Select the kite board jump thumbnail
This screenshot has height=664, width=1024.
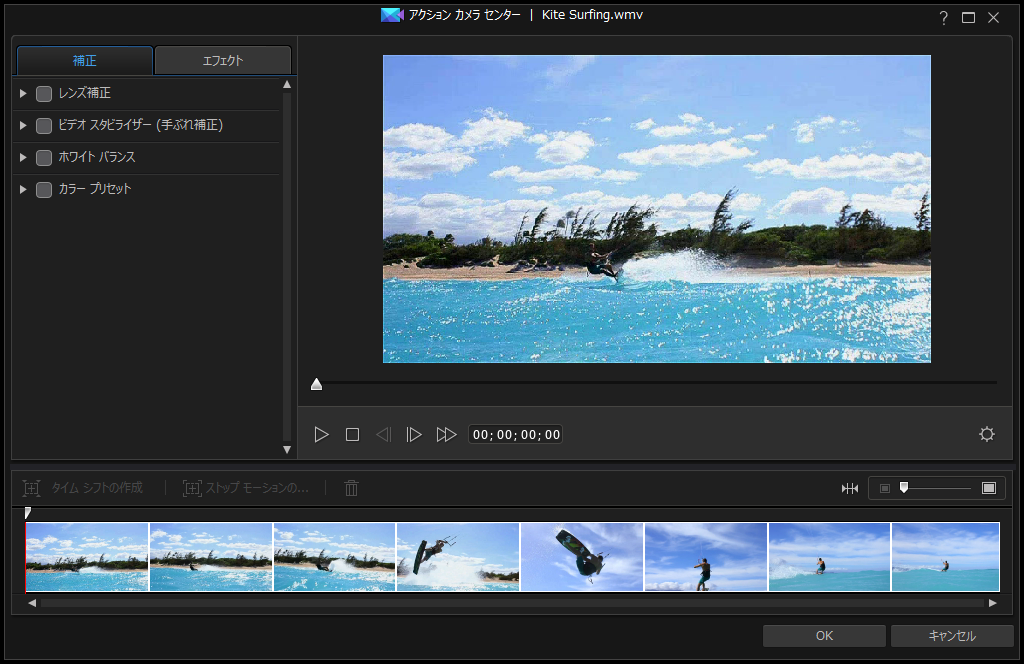click(x=582, y=557)
